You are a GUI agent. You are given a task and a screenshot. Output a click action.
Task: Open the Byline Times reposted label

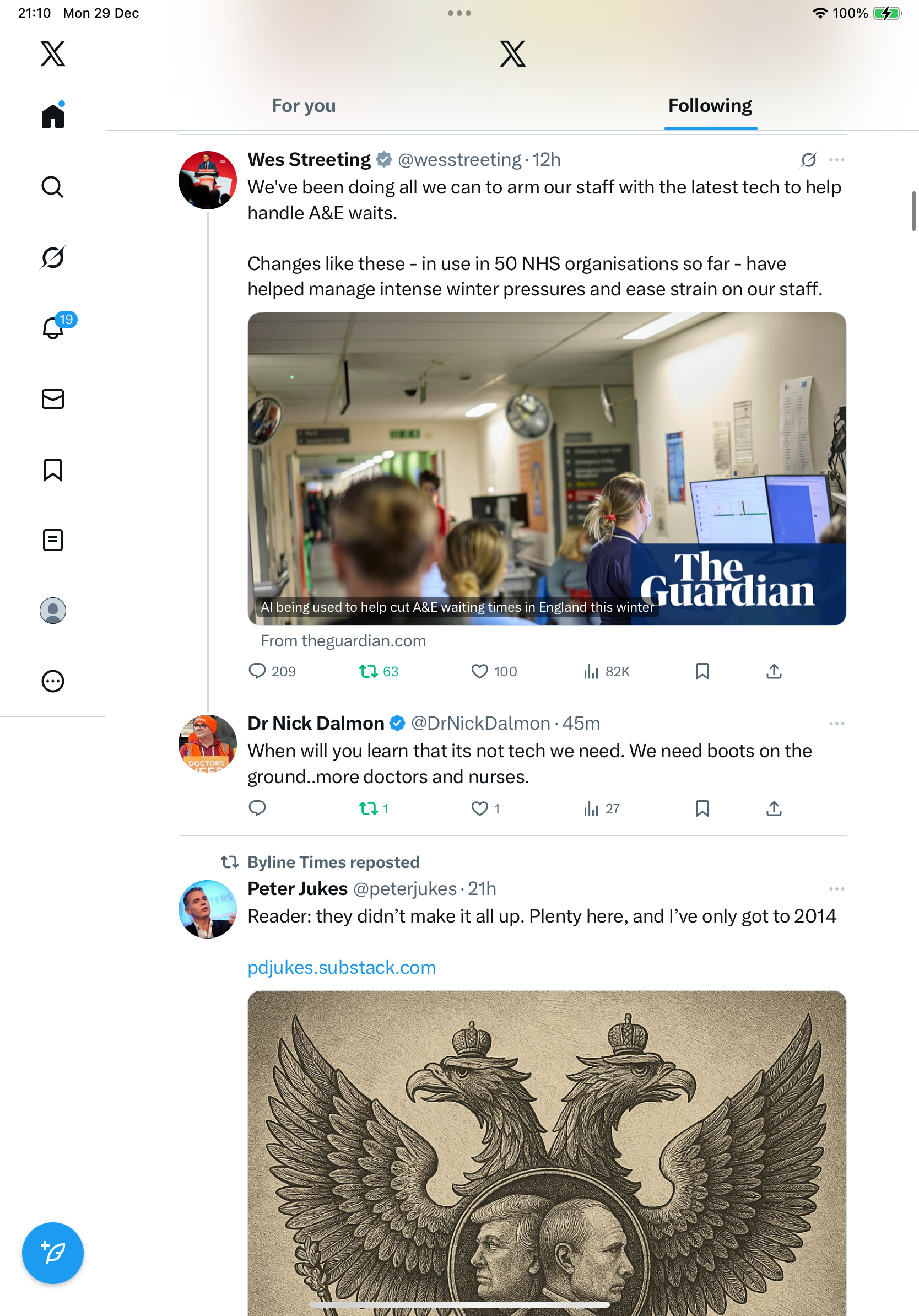coord(333,862)
